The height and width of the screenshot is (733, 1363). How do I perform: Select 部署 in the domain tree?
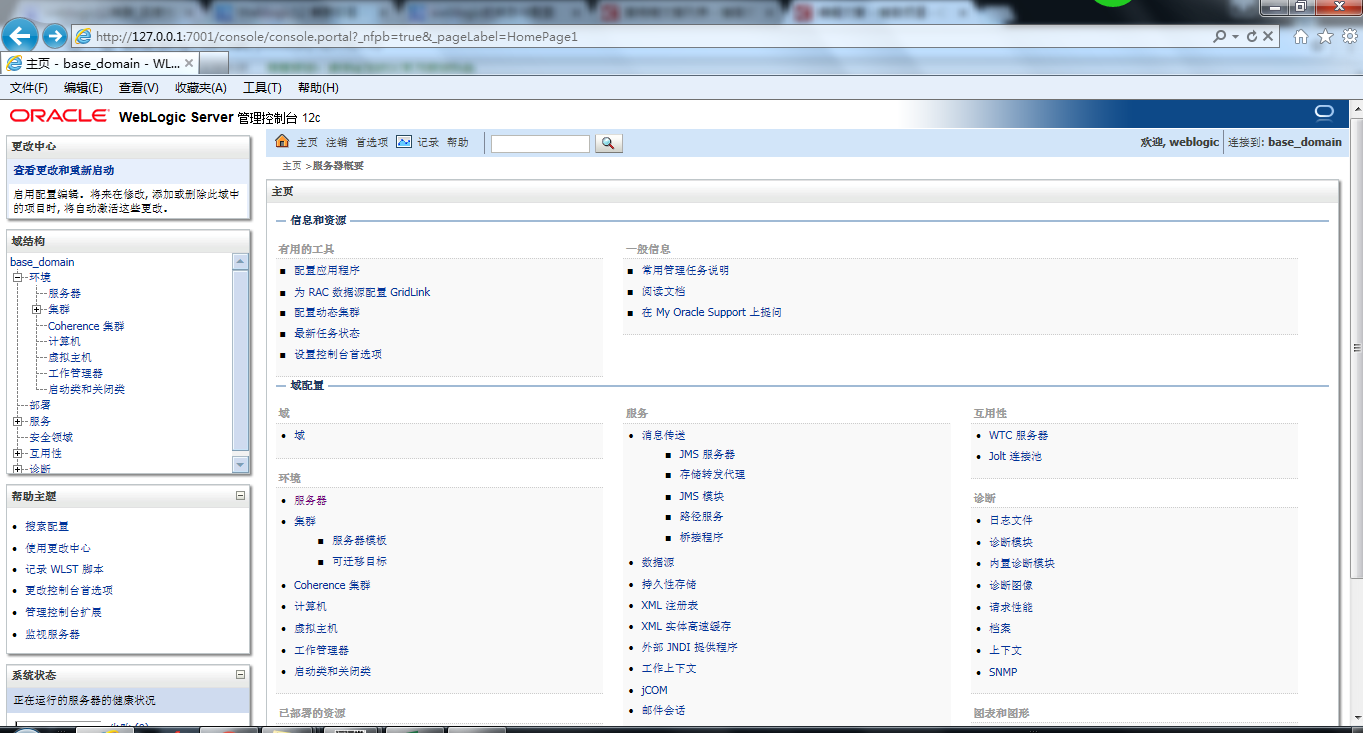[39, 406]
